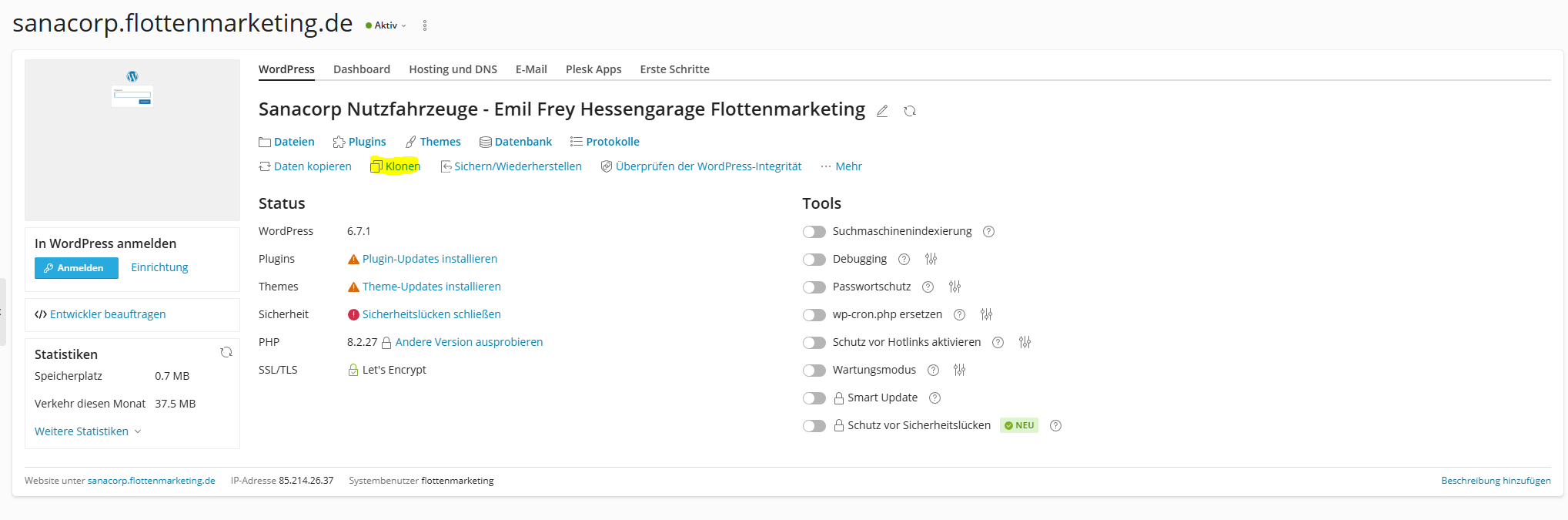Image resolution: width=1568 pixels, height=520 pixels.
Task: Open Wartungsmodus settings sliders icon
Action: click(x=959, y=370)
